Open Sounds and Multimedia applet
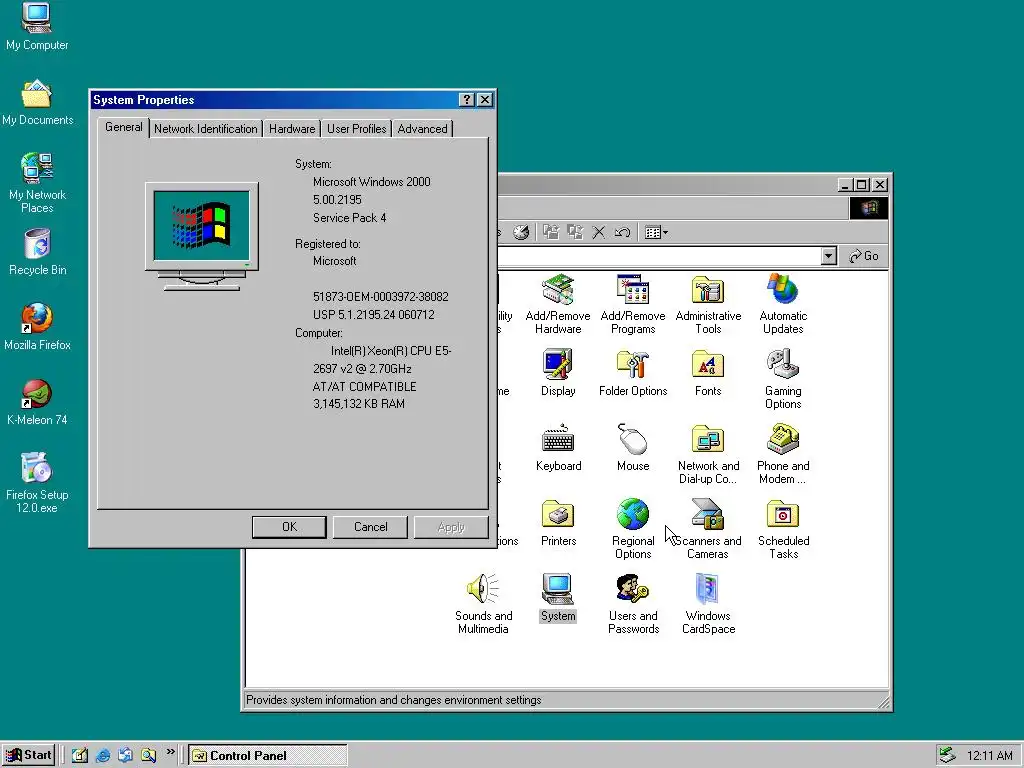Viewport: 1024px width, 768px height. [483, 604]
